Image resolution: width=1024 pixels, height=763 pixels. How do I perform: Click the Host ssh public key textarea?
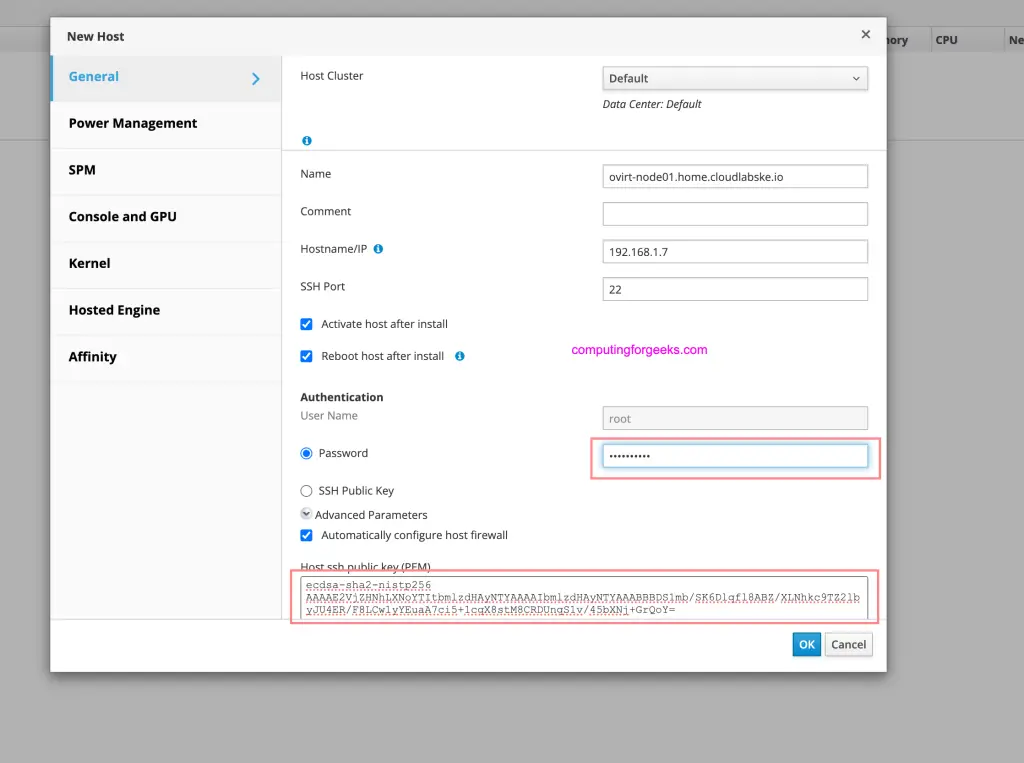pos(584,597)
